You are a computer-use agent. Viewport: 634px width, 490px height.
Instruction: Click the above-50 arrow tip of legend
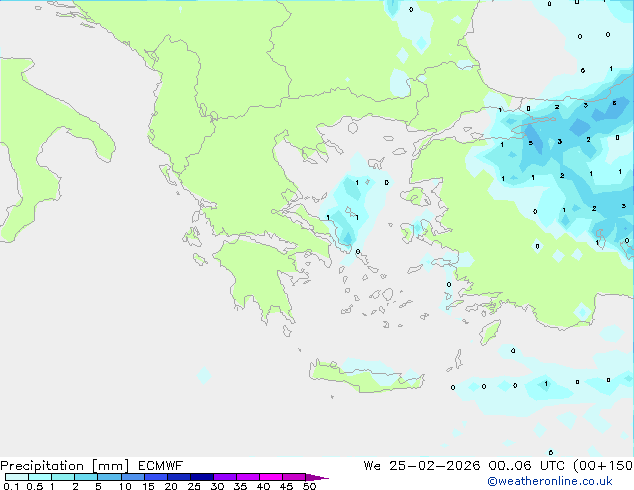(317, 477)
